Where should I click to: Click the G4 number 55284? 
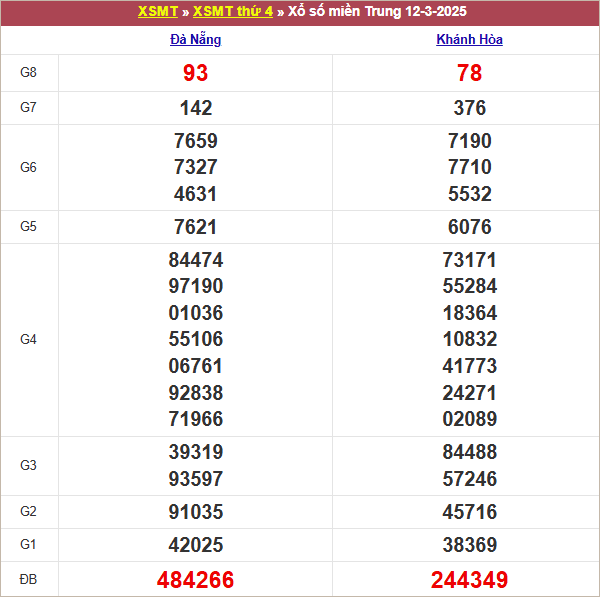470,286
